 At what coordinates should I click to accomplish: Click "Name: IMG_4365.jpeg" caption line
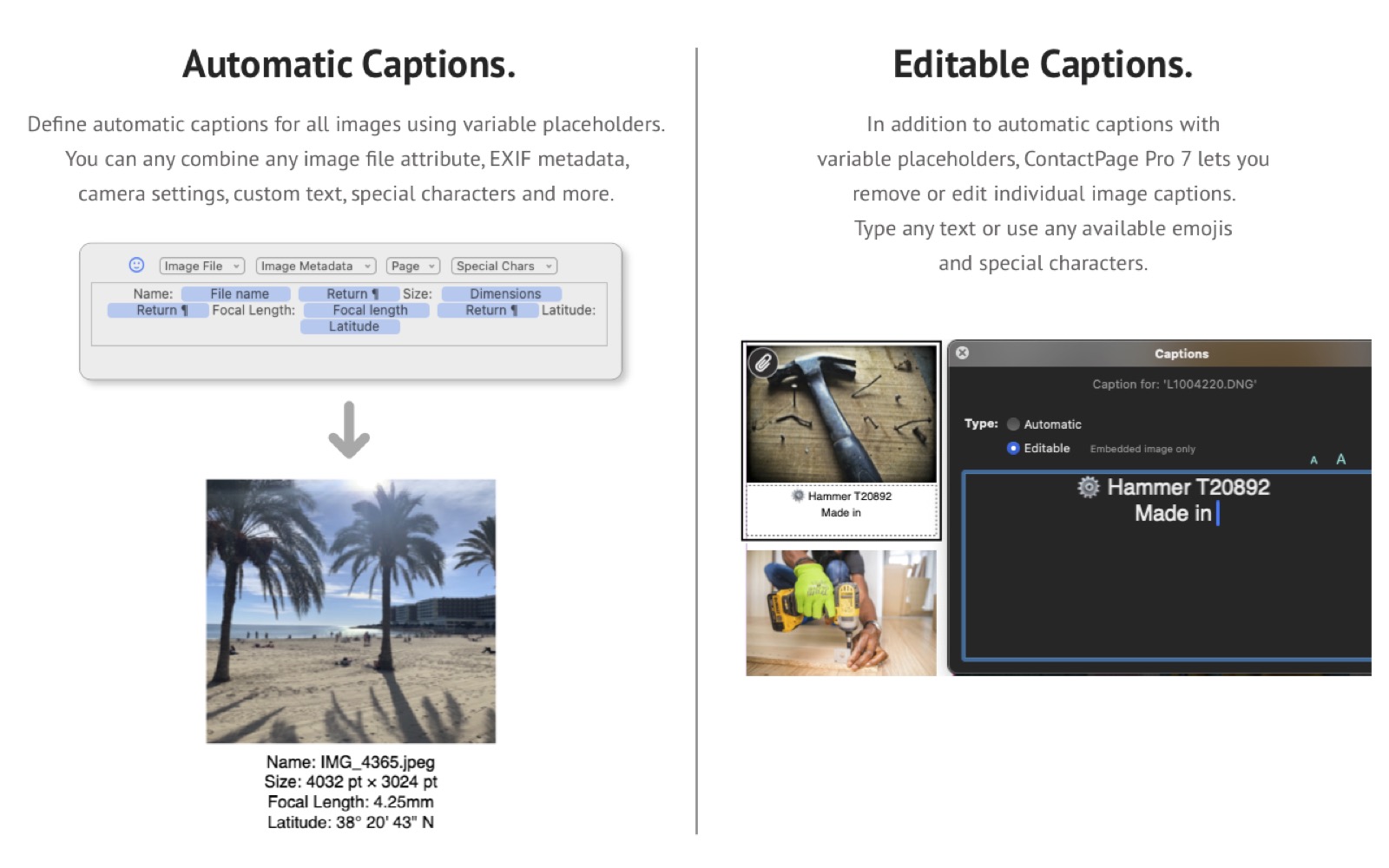point(351,762)
